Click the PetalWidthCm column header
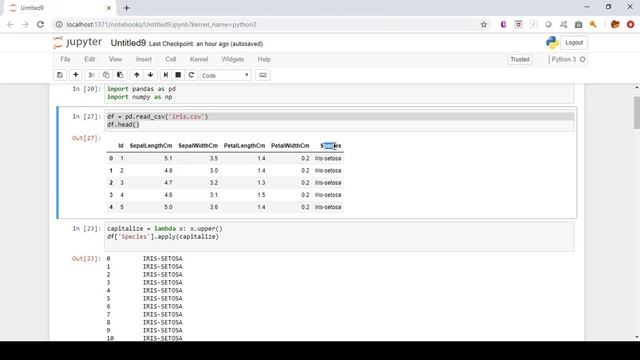Image resolution: width=640 pixels, height=360 pixels. [290, 146]
